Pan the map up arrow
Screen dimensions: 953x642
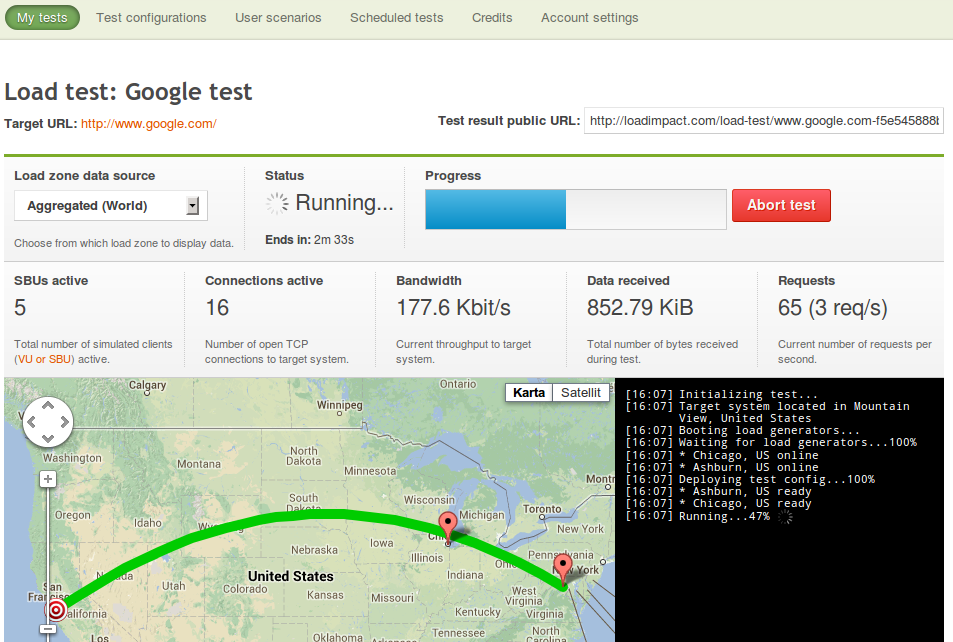click(48, 406)
